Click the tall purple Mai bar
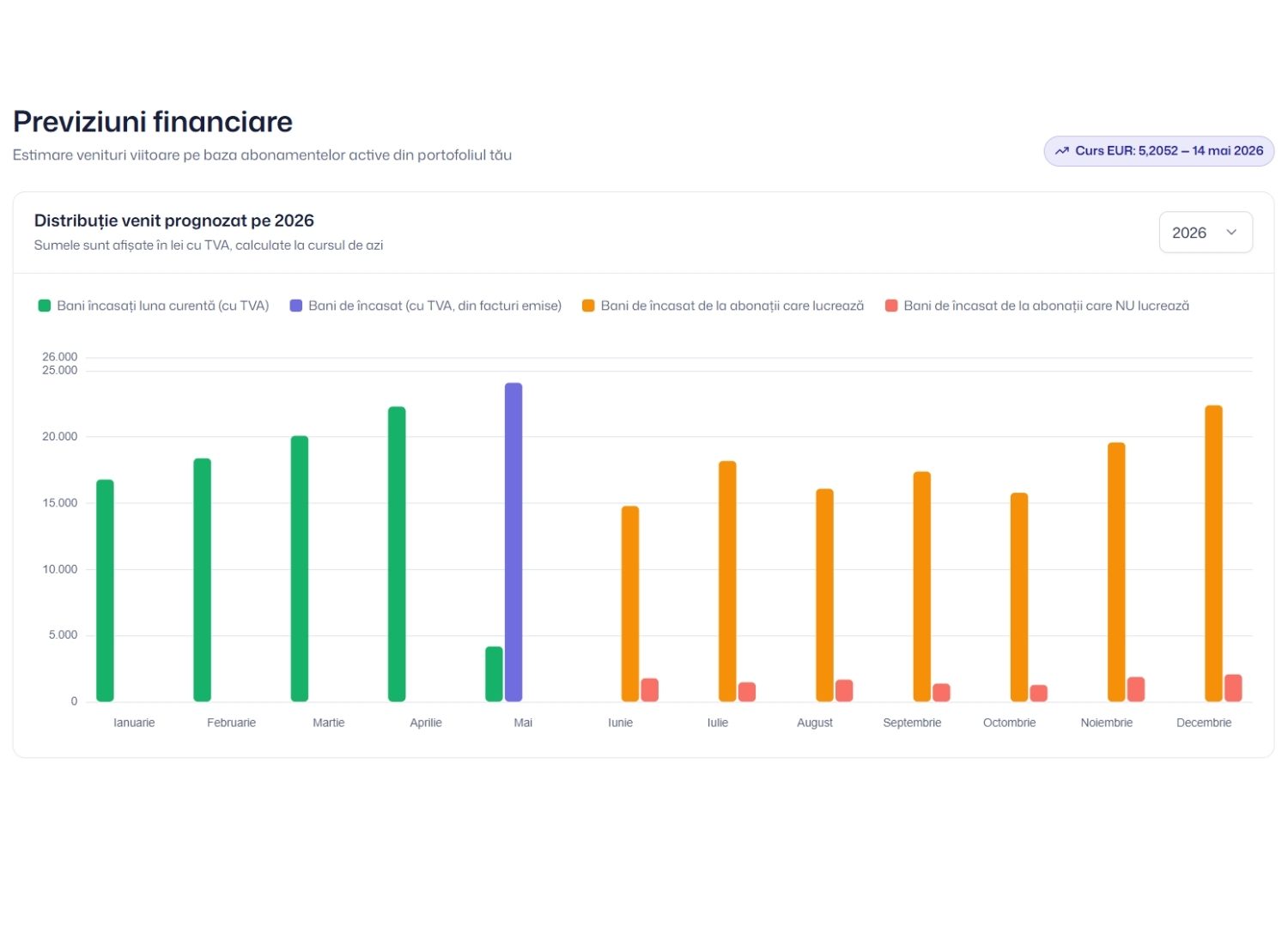Viewport: 1288px width, 927px height. [x=513, y=542]
